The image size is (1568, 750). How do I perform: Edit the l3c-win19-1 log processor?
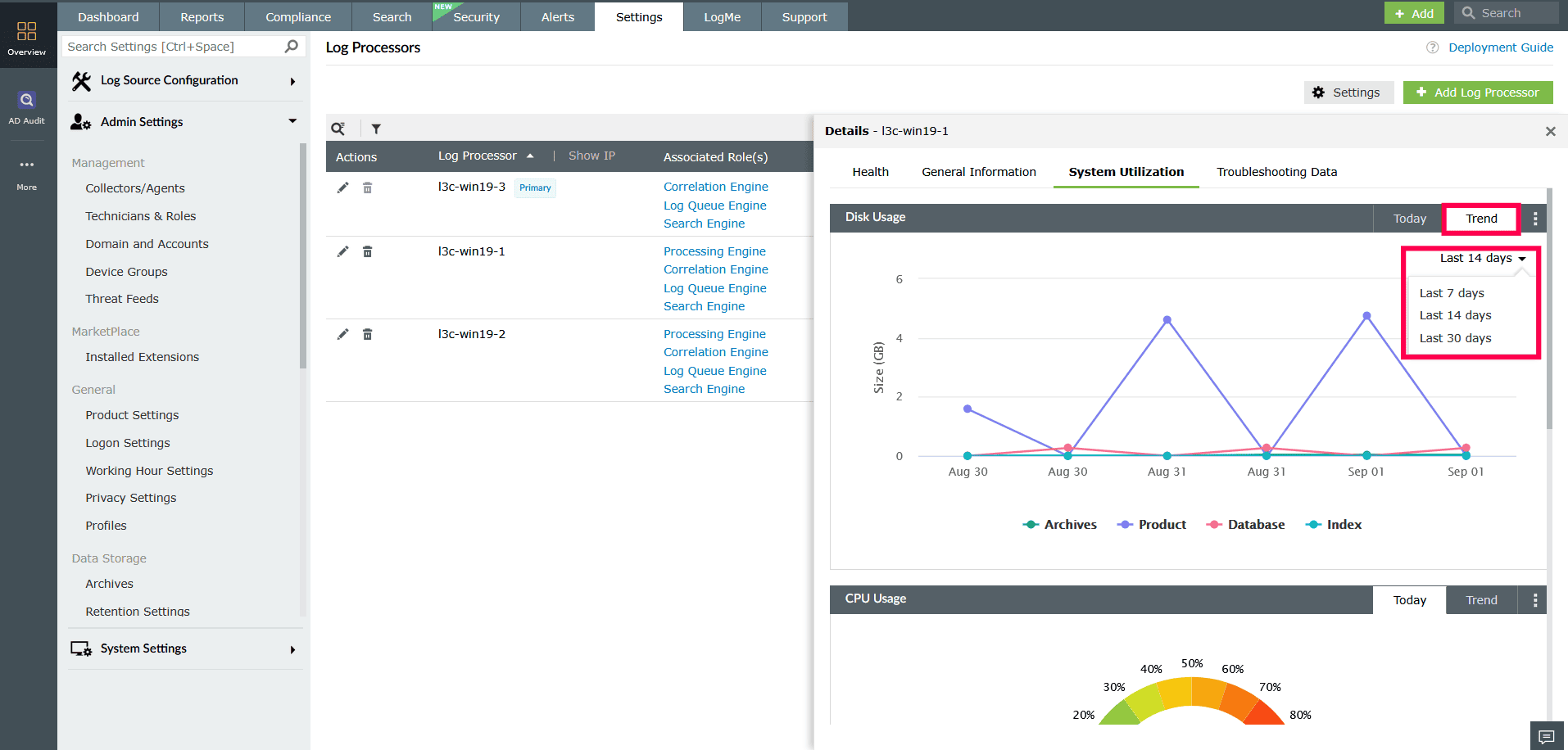[342, 251]
